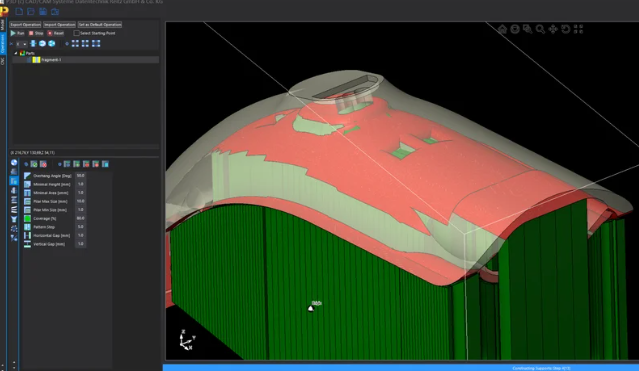Click the Horizontal Gap parameter icon

pos(27,235)
